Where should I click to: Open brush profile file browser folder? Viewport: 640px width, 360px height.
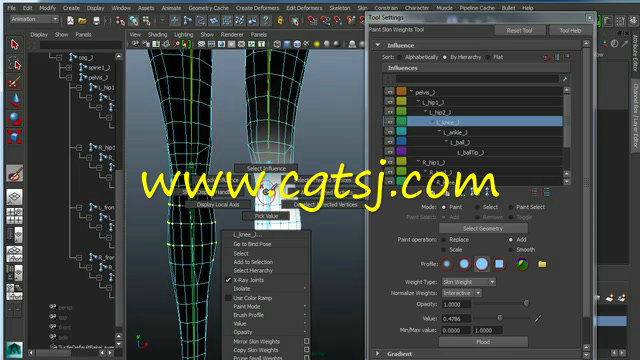pyautogui.click(x=542, y=264)
